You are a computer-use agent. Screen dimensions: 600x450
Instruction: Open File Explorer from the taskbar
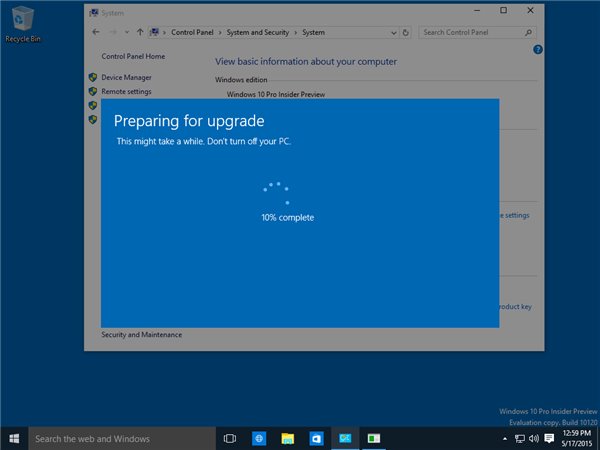tap(287, 438)
